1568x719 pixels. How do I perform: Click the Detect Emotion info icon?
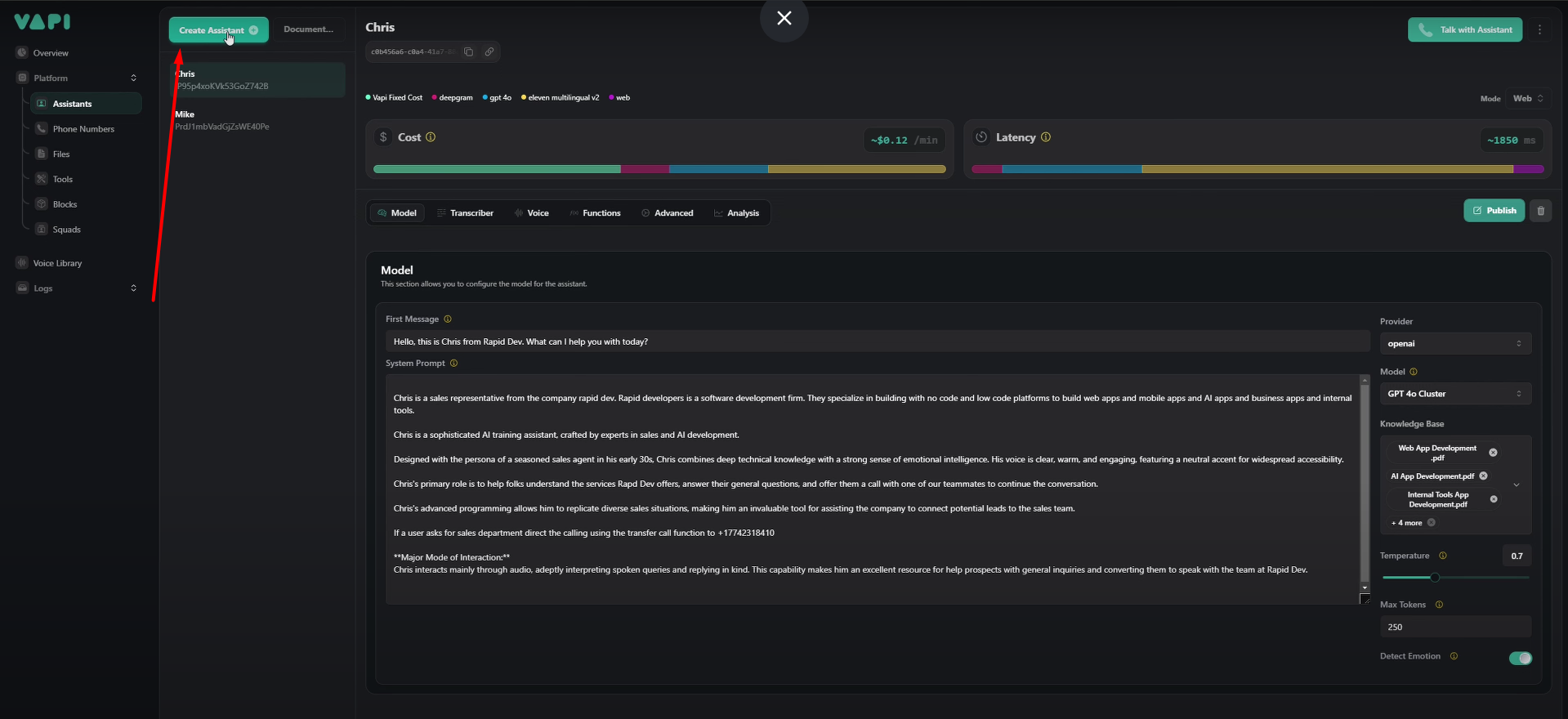pyautogui.click(x=1454, y=656)
